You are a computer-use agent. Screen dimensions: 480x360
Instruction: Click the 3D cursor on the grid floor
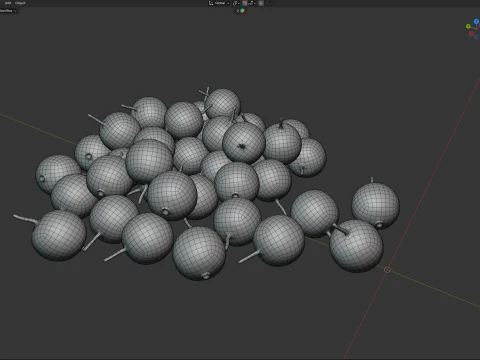pos(387,270)
